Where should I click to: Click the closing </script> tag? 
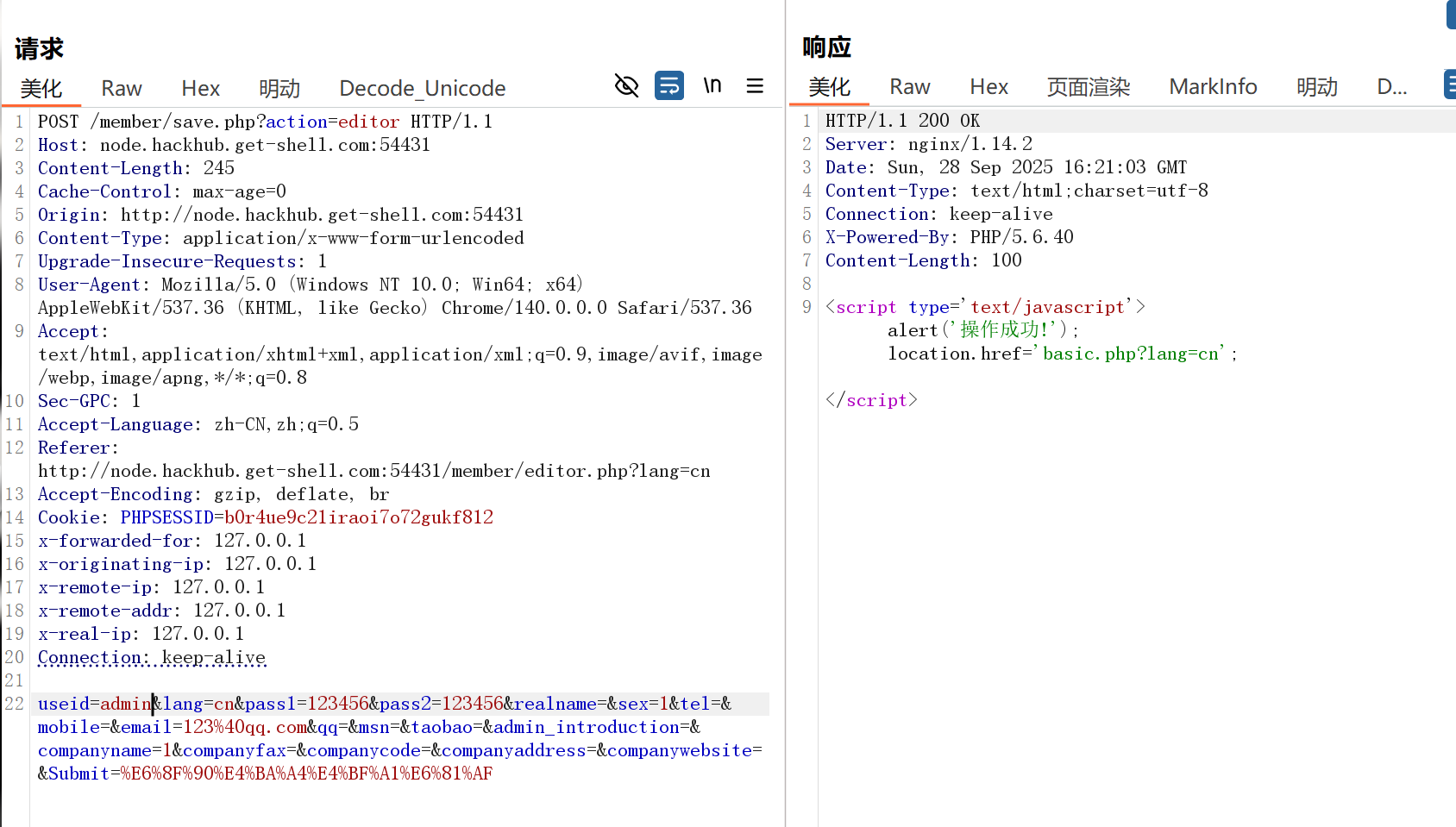[x=871, y=400]
